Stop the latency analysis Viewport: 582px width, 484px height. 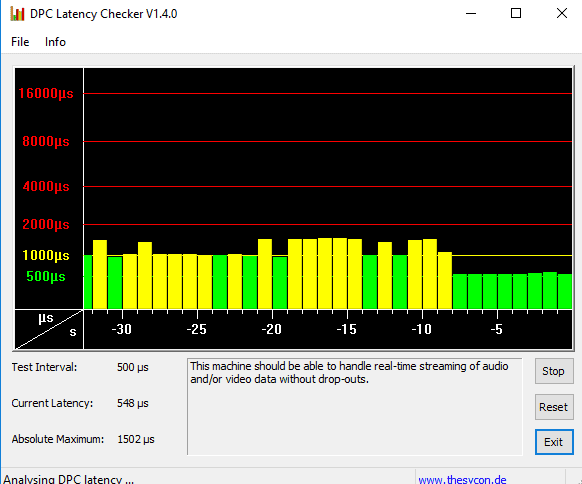tap(554, 371)
